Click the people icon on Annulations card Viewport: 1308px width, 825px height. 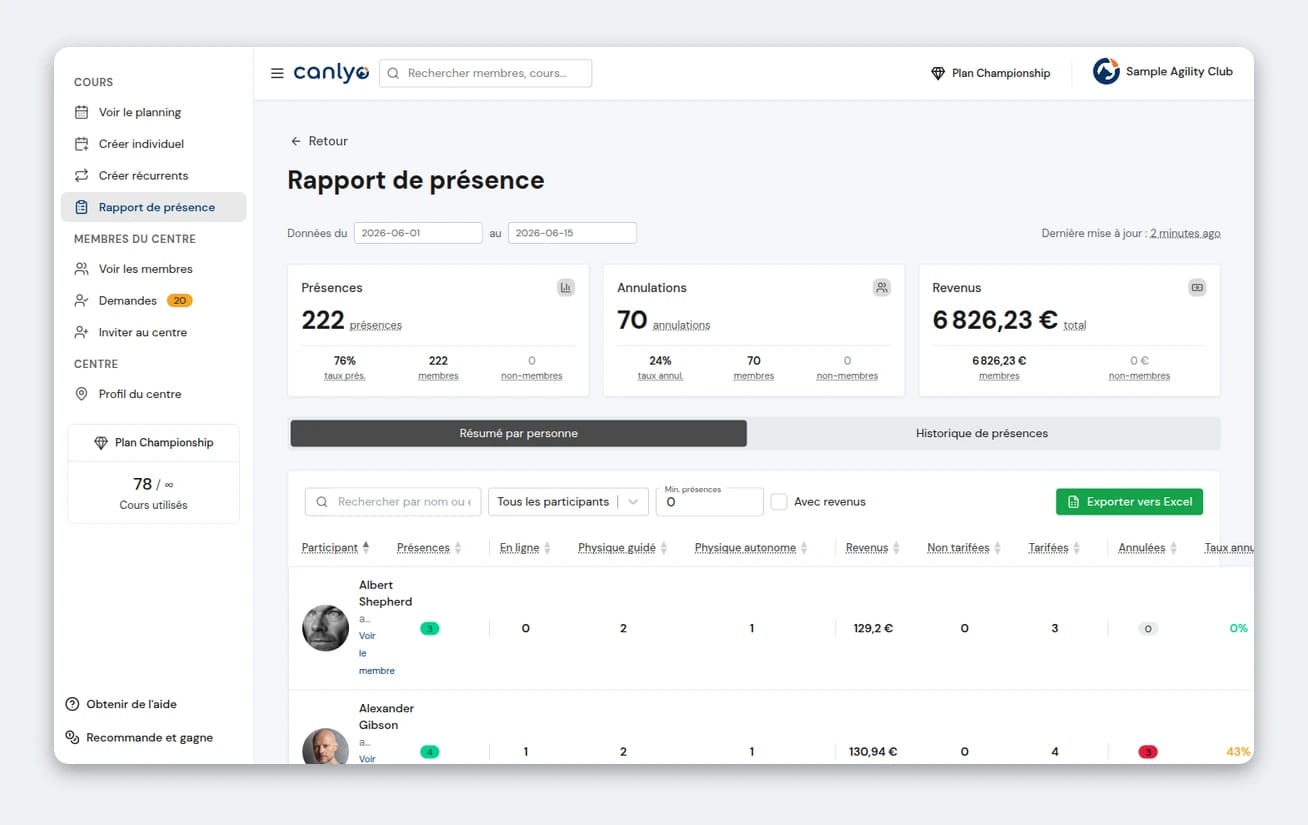pos(881,288)
